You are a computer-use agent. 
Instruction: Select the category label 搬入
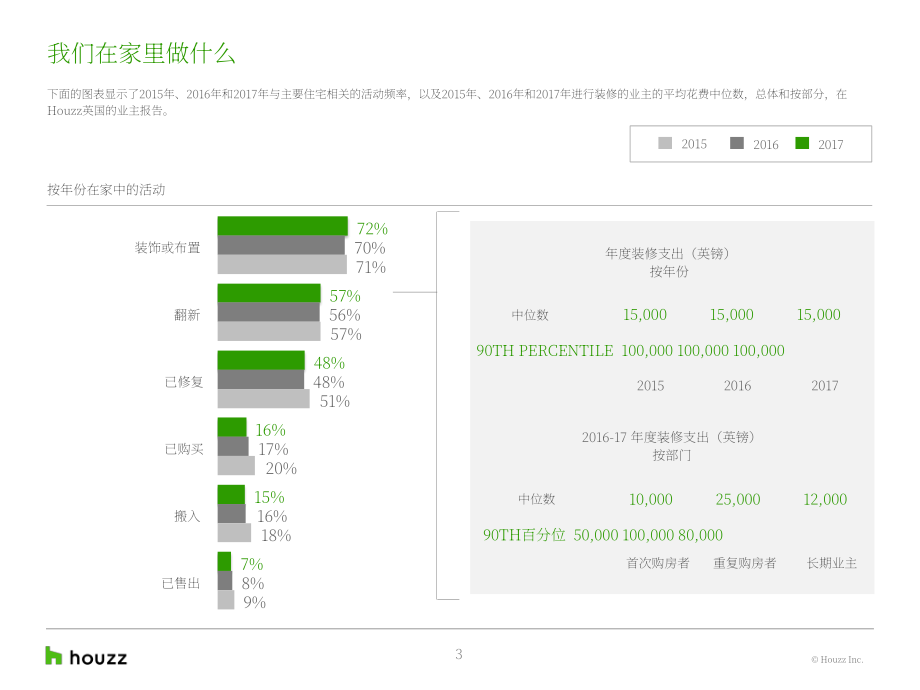[x=187, y=516]
